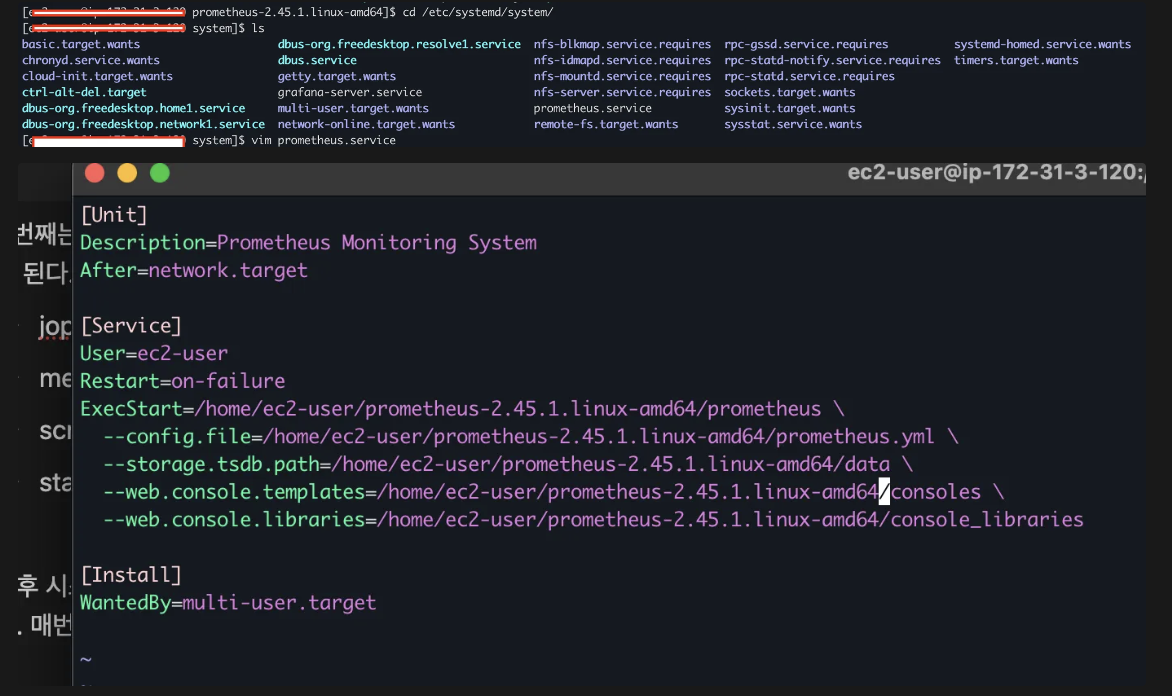1172x696 pixels.
Task: Click the ec2-user@ip-172-31-3-120 window title
Action: point(996,173)
